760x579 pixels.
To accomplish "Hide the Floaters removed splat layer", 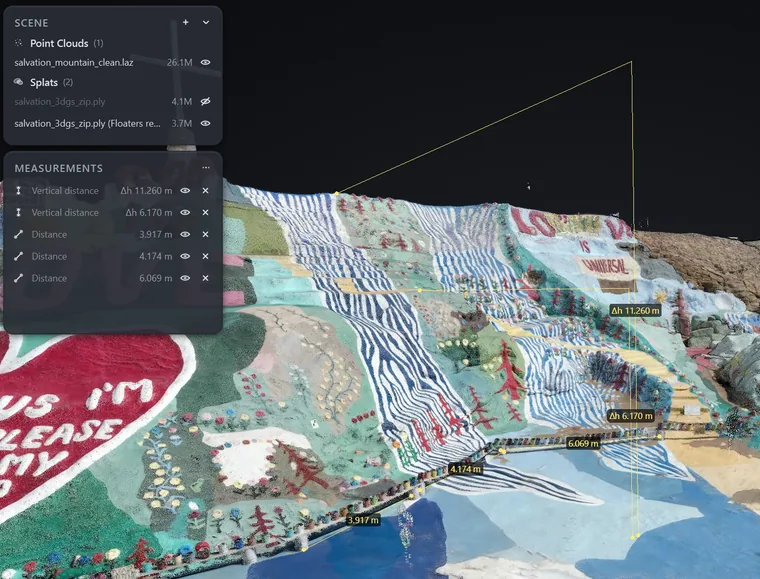I will tap(206, 123).
